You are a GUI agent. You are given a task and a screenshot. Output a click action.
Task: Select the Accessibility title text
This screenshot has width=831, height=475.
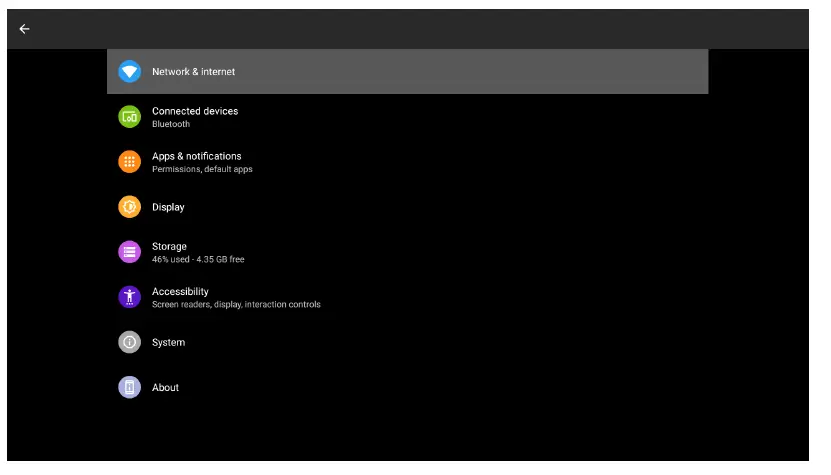point(180,291)
